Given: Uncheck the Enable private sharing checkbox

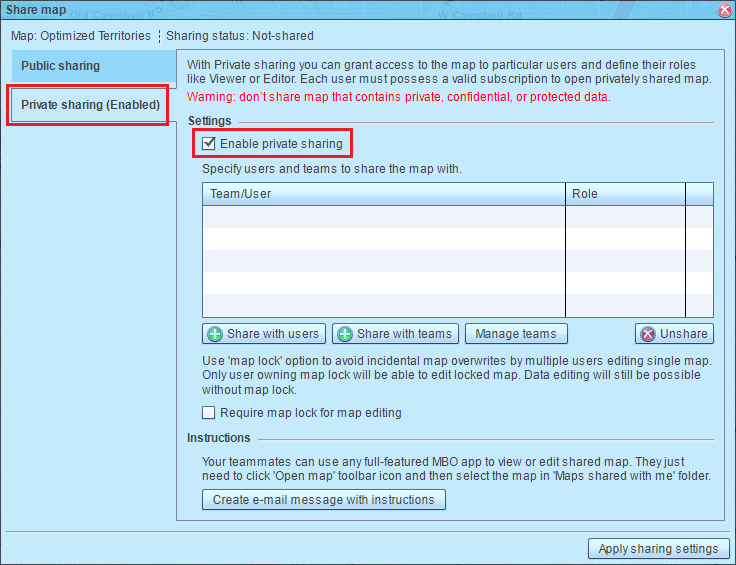Looking at the screenshot, I should point(209,144).
